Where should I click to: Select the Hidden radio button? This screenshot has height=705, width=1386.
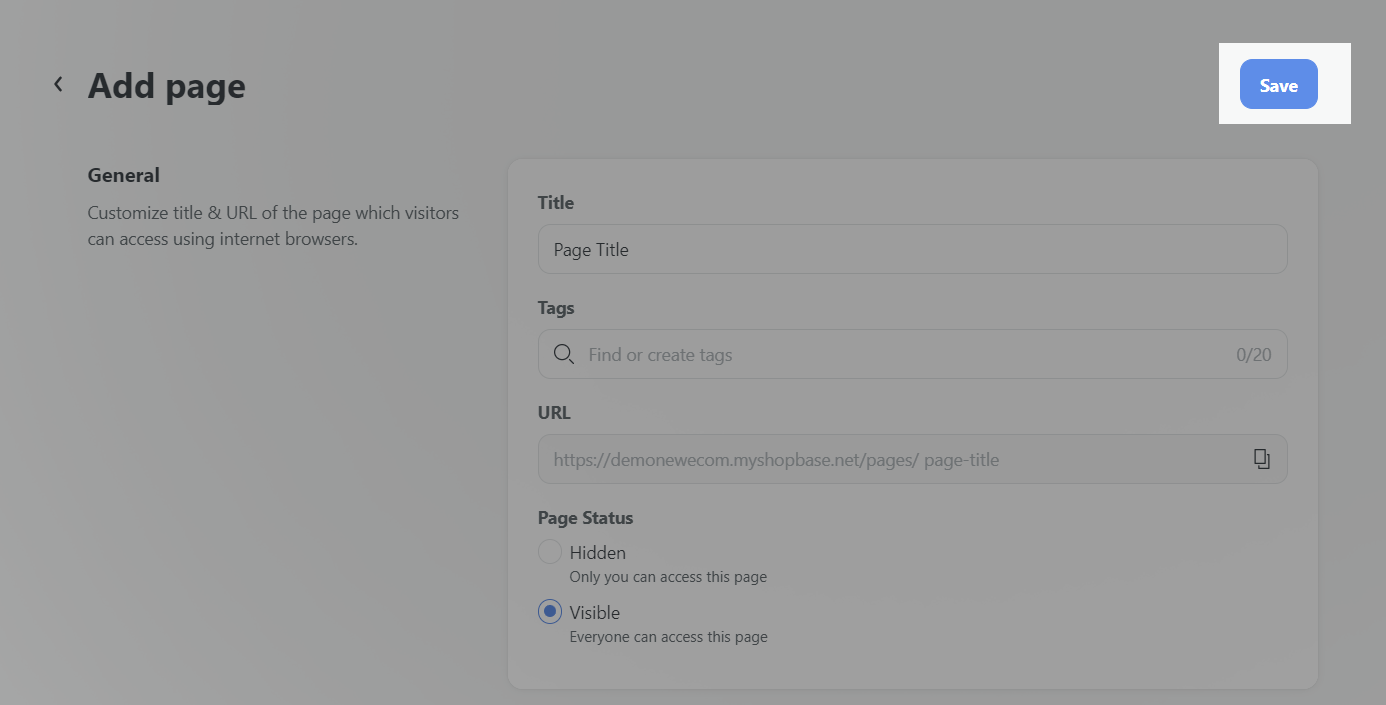pos(550,552)
